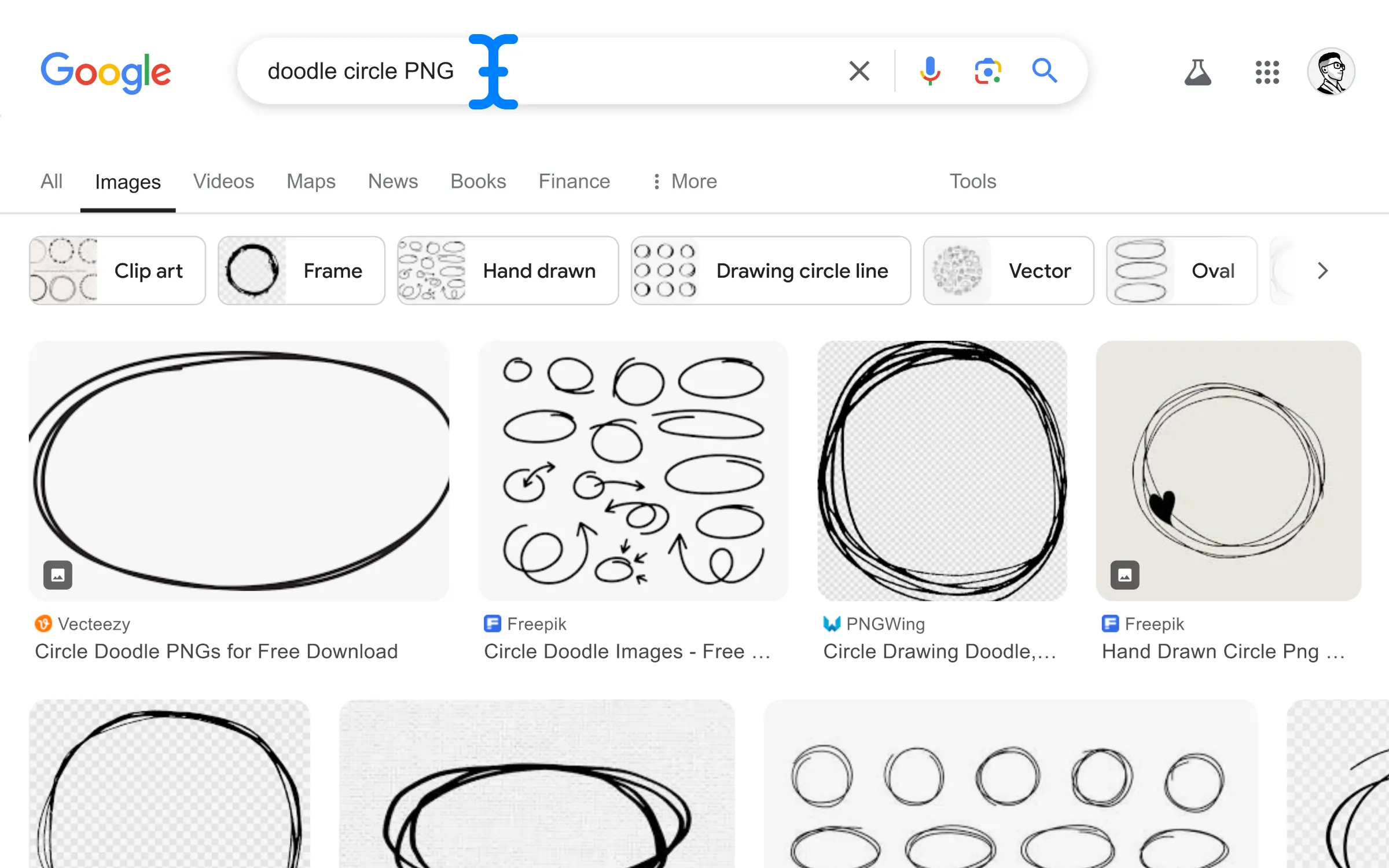Open the Google account profile avatar
Viewport: 1389px width, 868px height.
click(x=1331, y=72)
